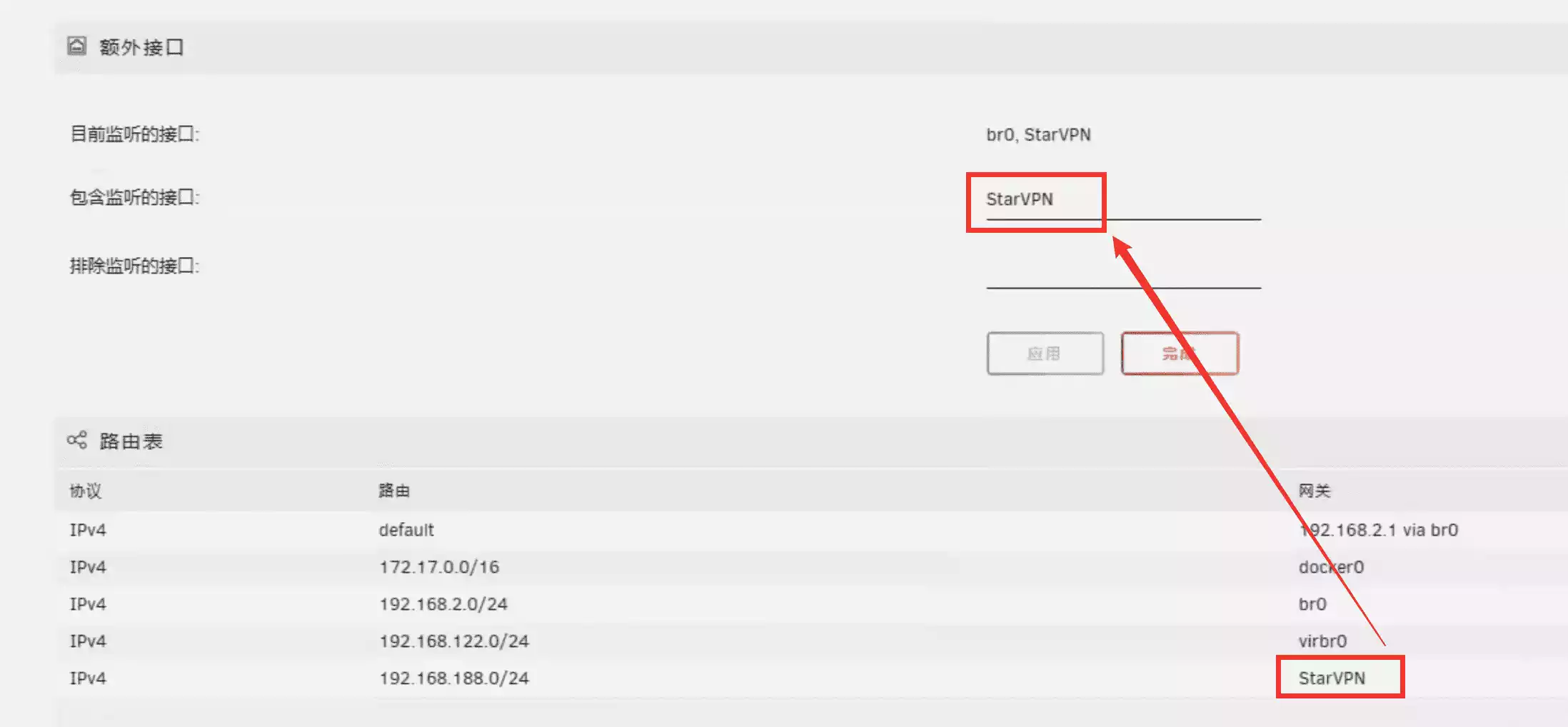Click the 路由表 share-style icon

[x=76, y=440]
